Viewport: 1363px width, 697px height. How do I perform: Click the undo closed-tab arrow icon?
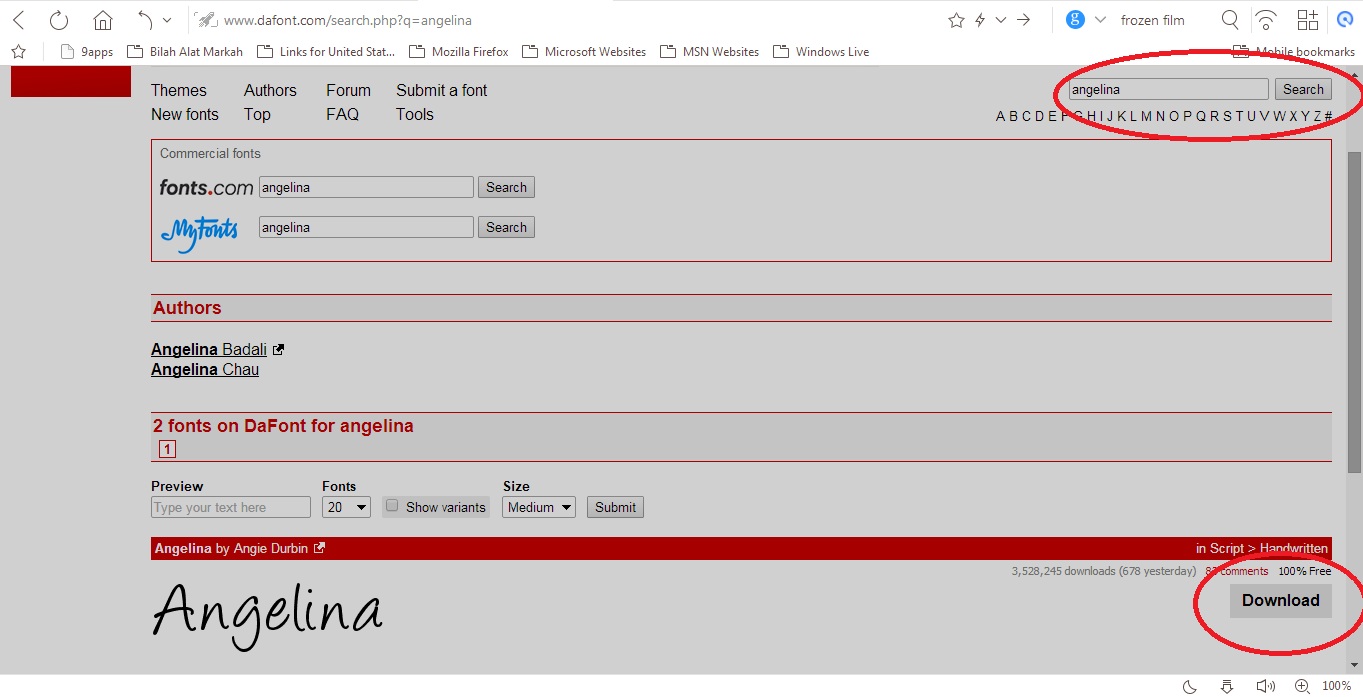(145, 20)
